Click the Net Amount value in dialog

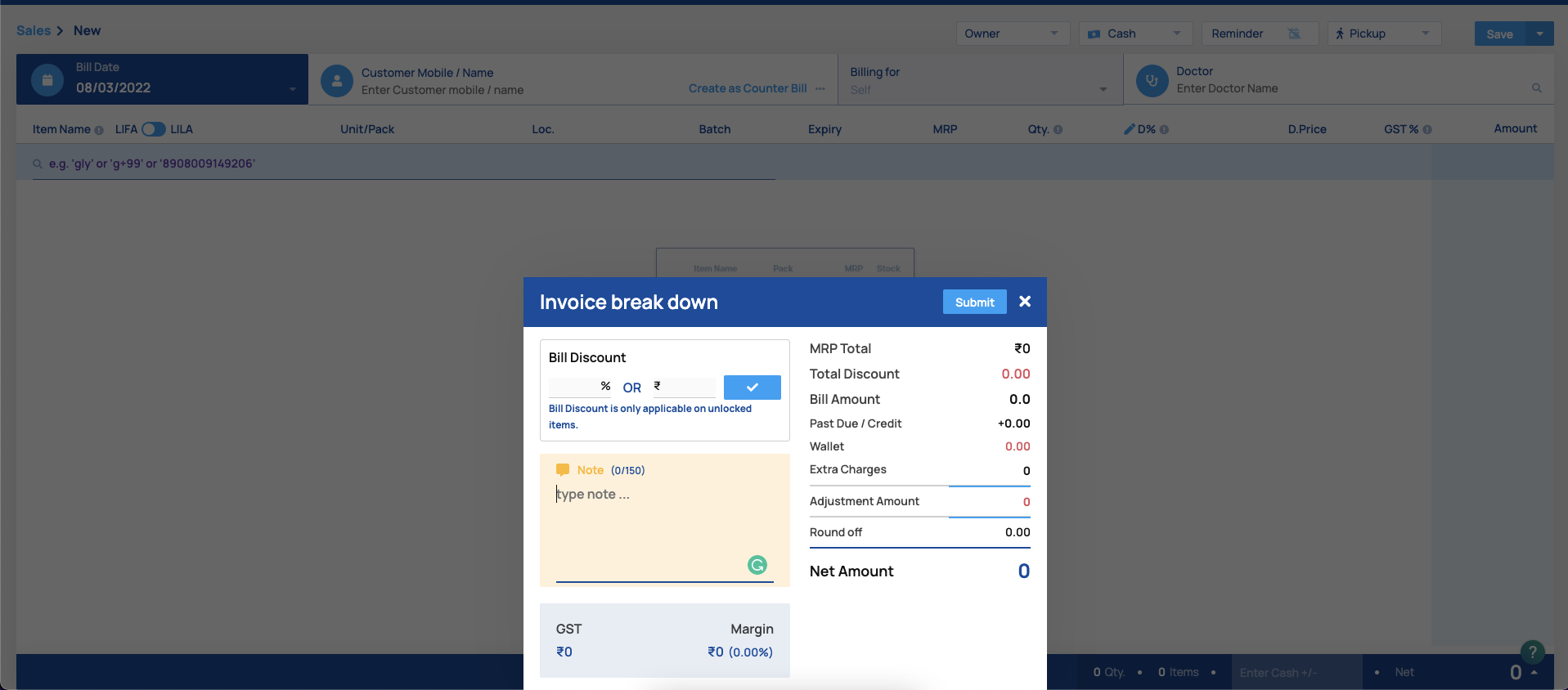point(1024,571)
